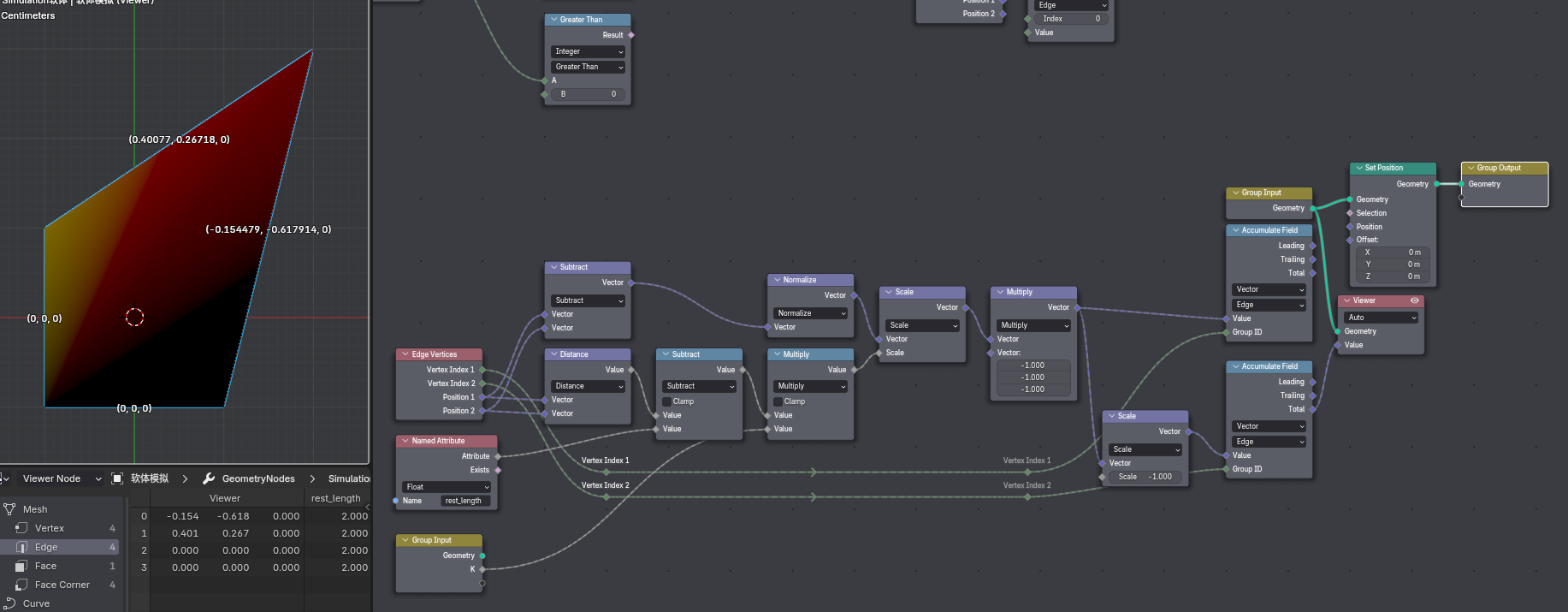1568x612 pixels.
Task: Click the Exists socket on Named Attribute
Action: click(x=498, y=470)
